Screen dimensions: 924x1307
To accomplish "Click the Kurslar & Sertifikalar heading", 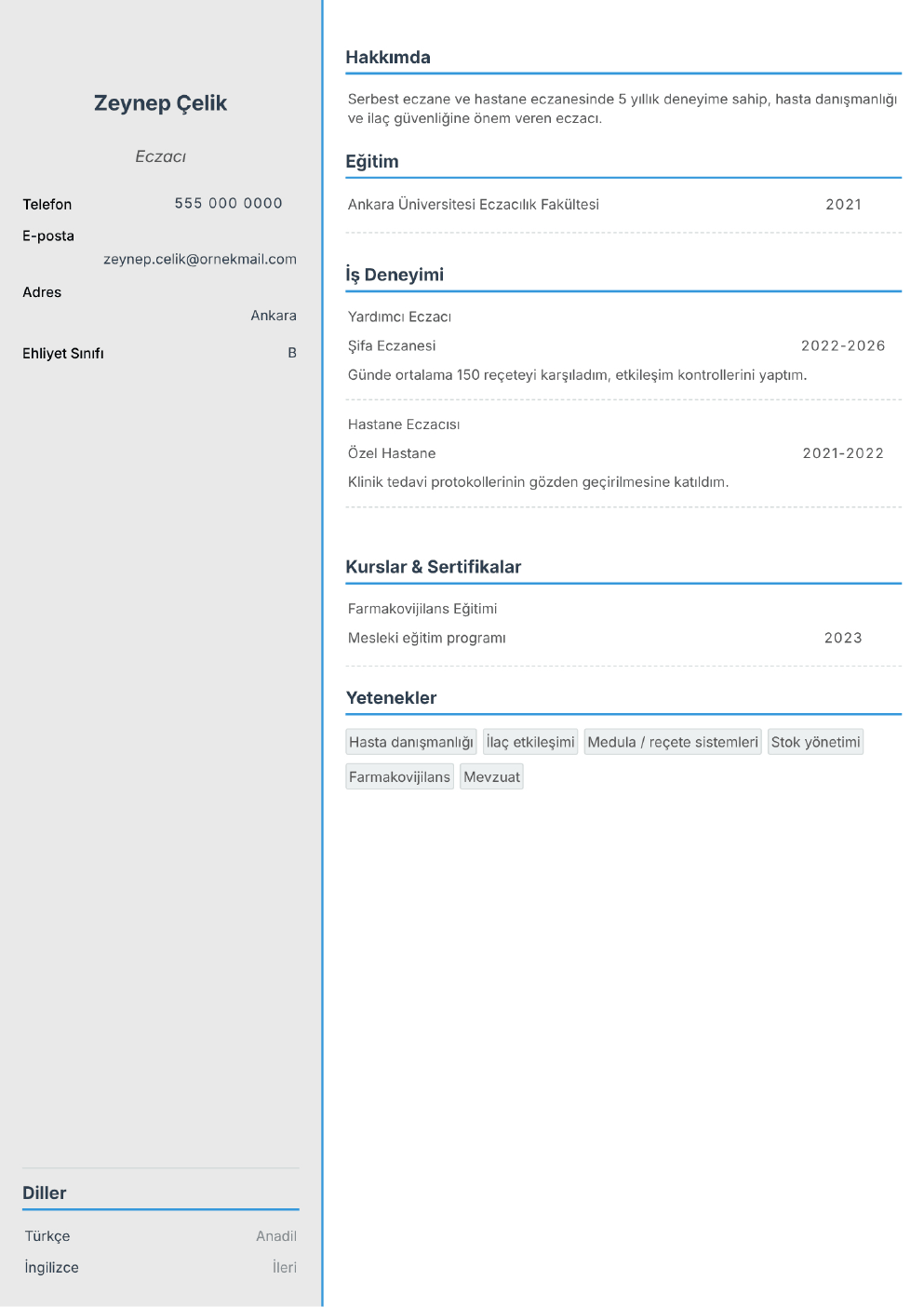I will [x=434, y=567].
